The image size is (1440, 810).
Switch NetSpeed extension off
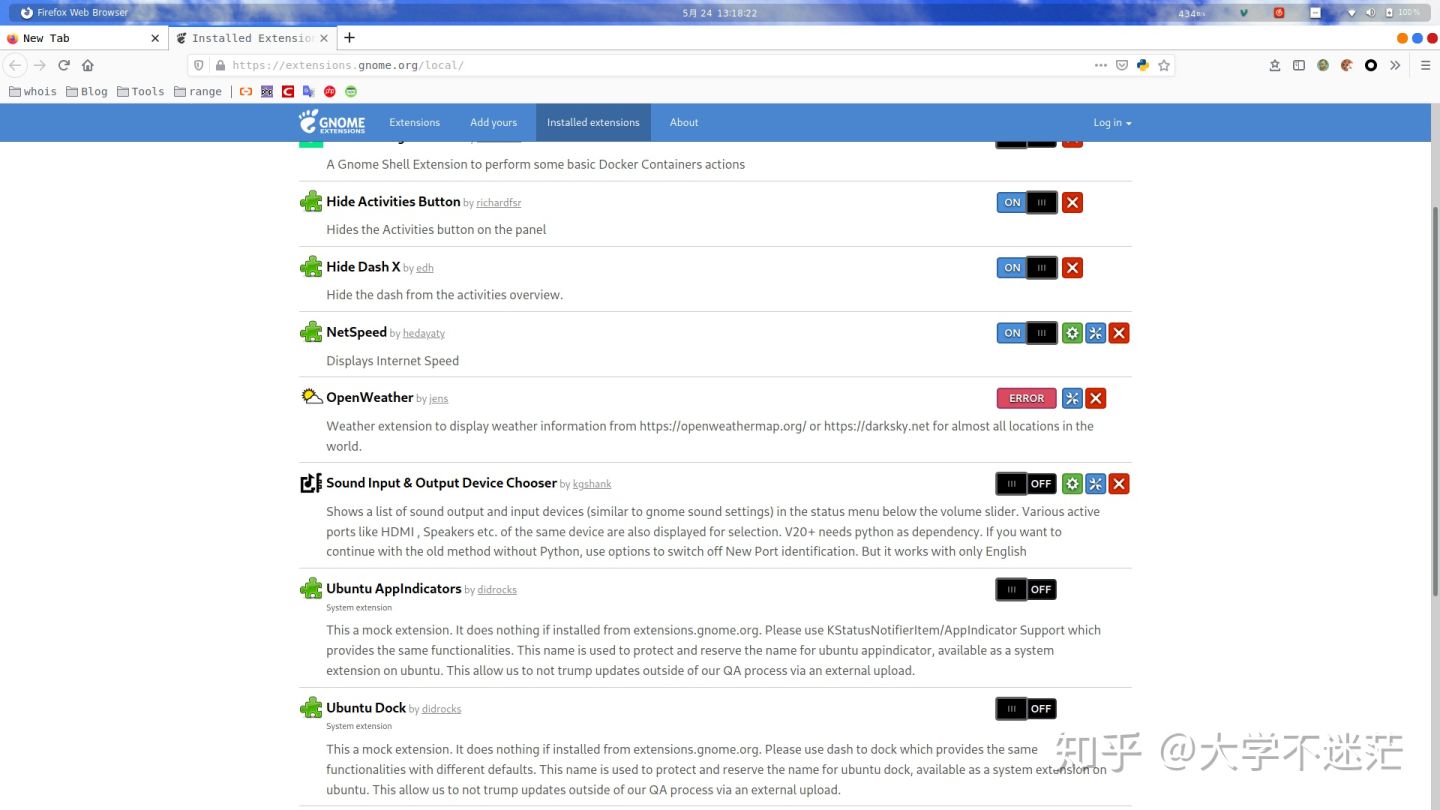pos(1027,333)
